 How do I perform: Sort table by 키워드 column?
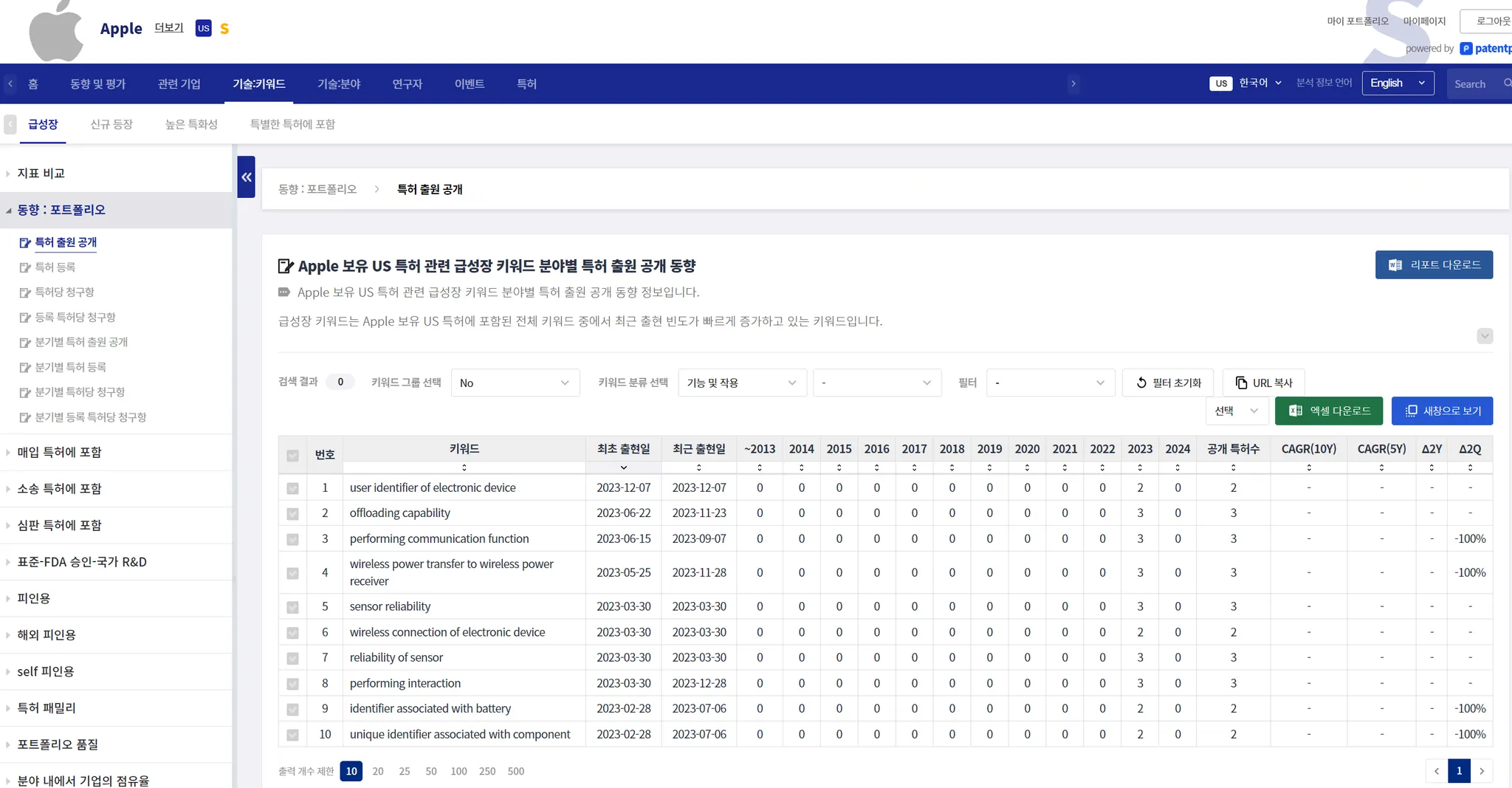pyautogui.click(x=464, y=467)
